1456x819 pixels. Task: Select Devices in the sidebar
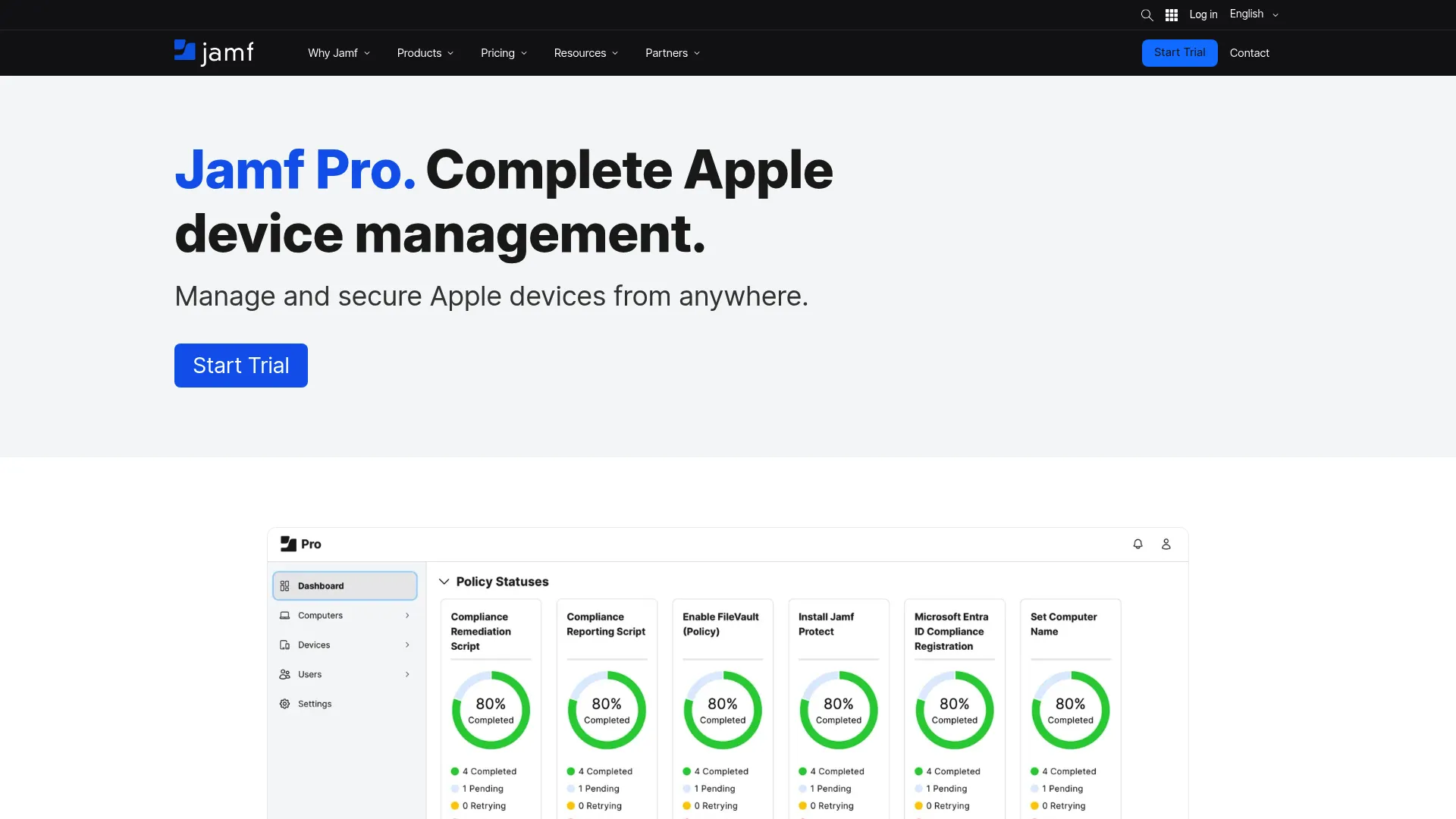click(345, 645)
